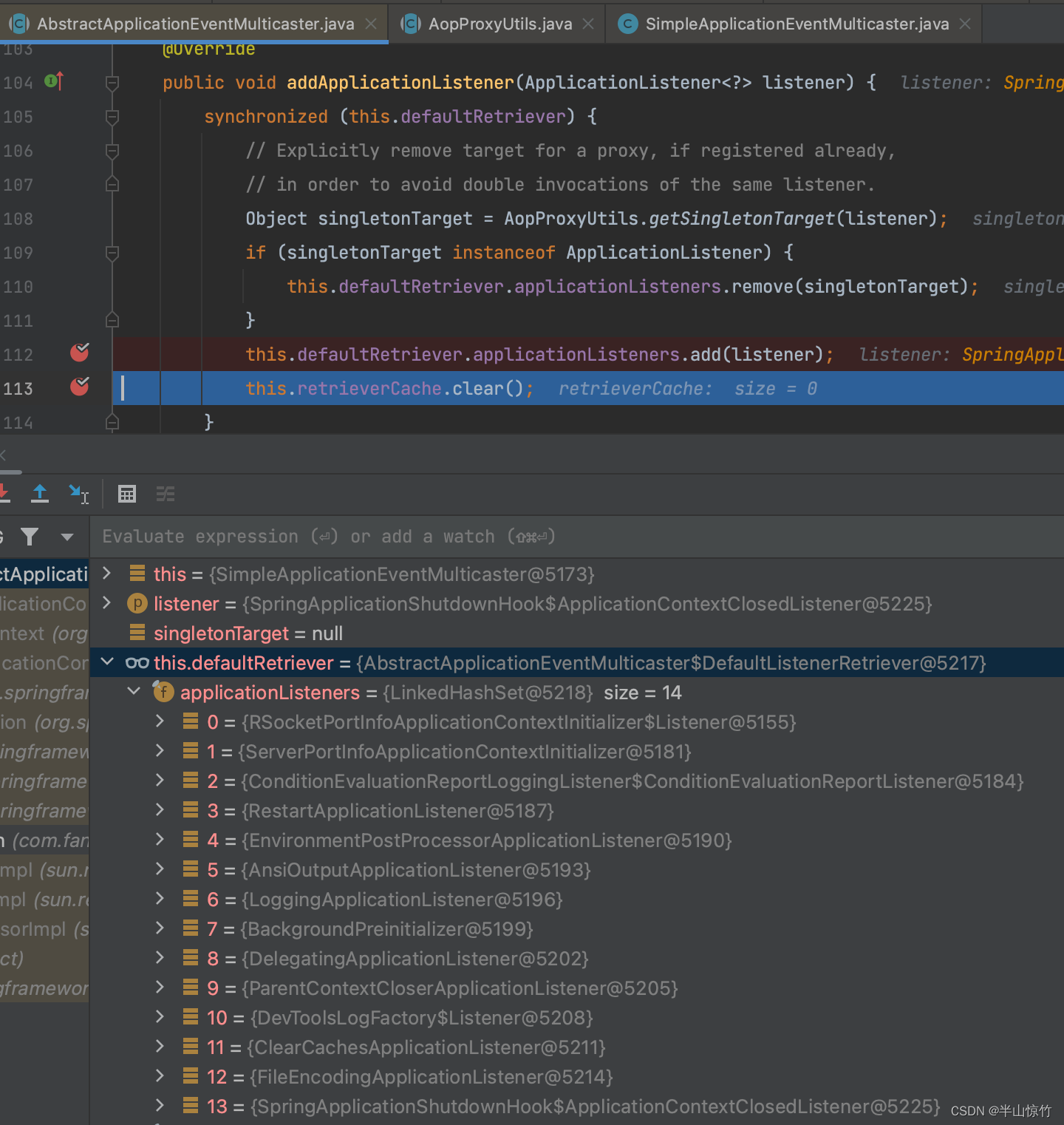Collapse the synchronized block fold at line 105

(112, 117)
